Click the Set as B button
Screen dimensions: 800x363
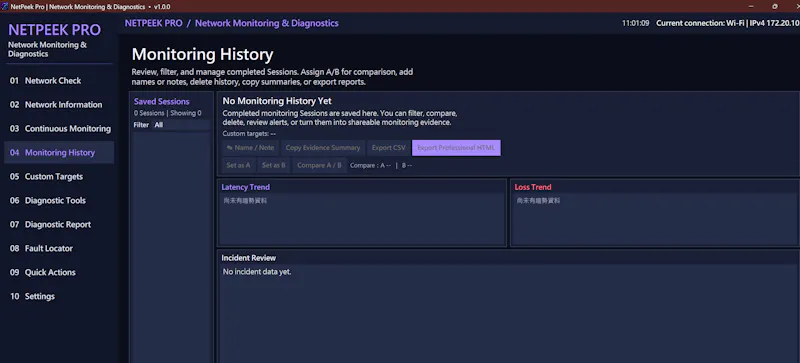point(273,165)
